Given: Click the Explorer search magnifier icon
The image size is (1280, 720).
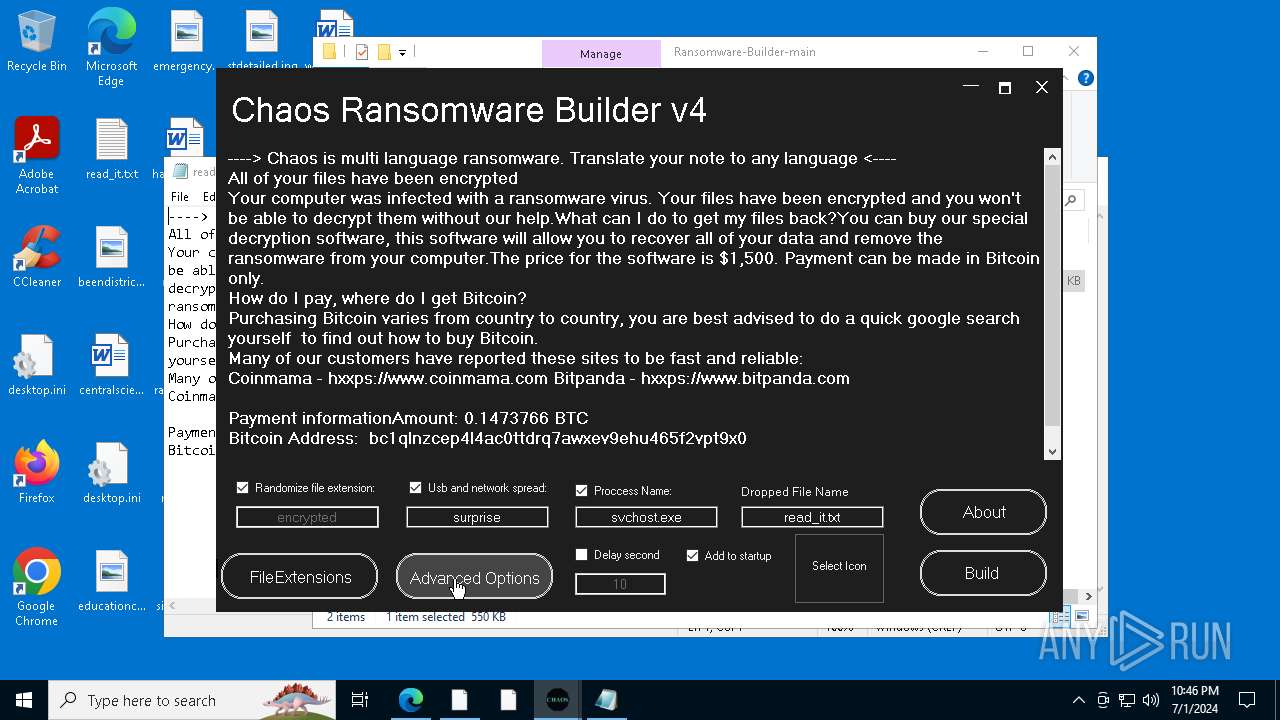Looking at the screenshot, I should pyautogui.click(x=1071, y=201).
